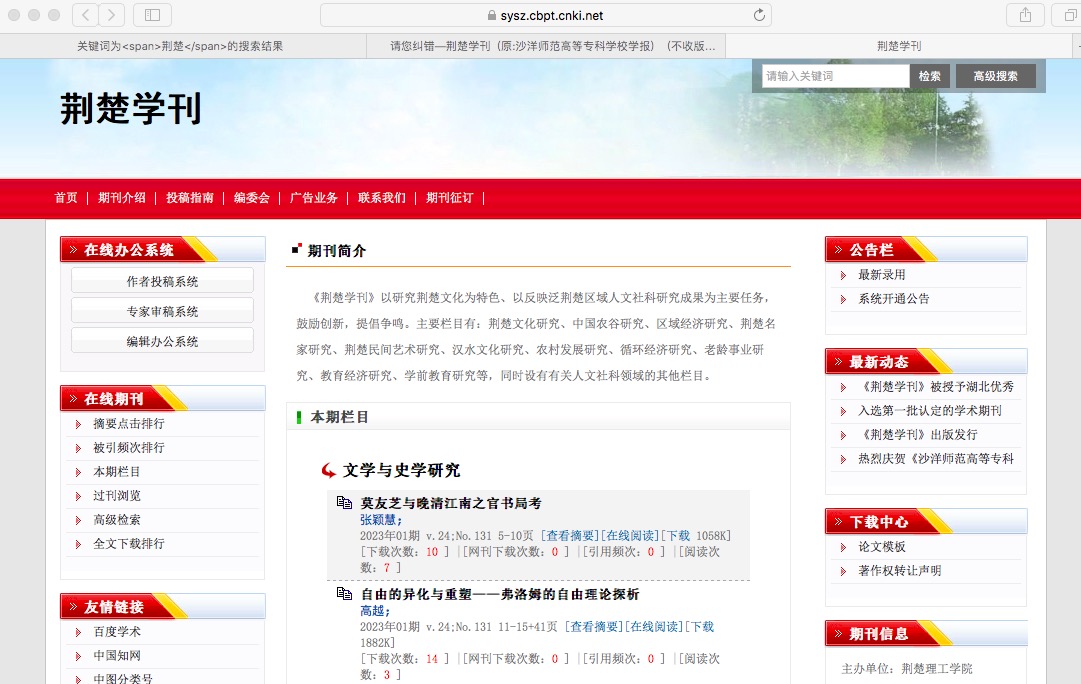
Task: Open news 入选第一批认定的学术期刊
Action: coord(929,410)
